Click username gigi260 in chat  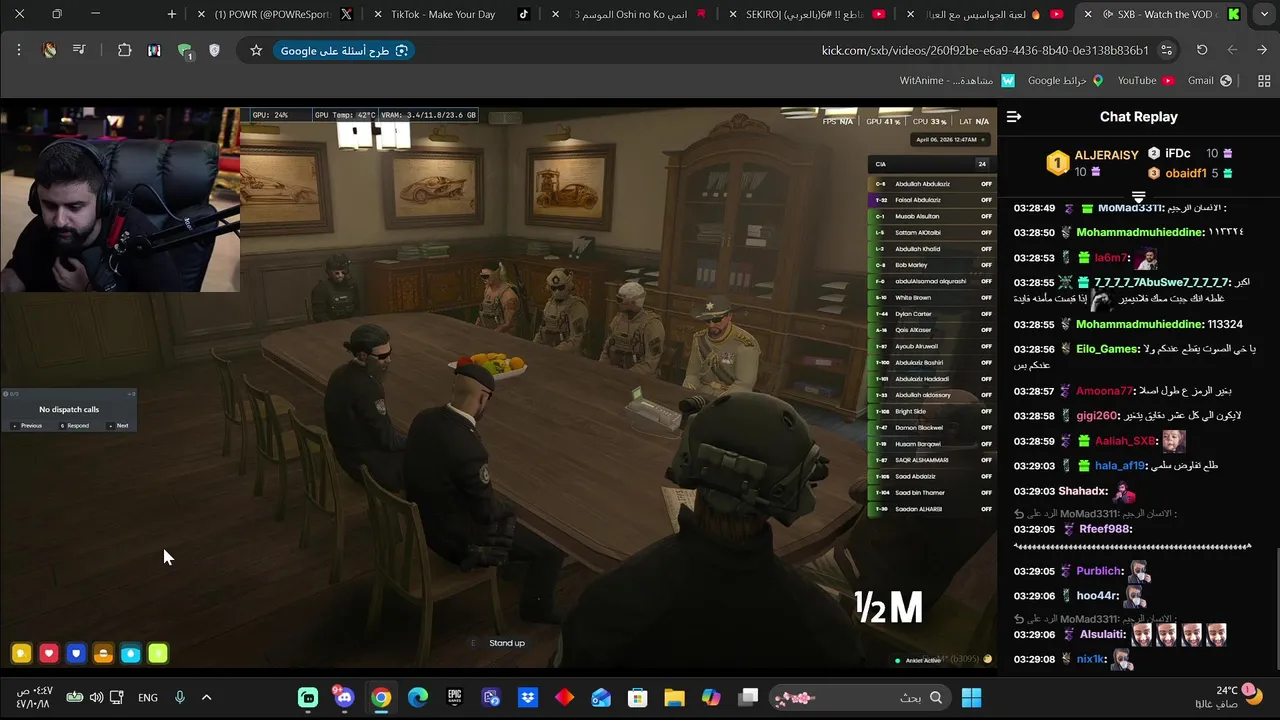coord(1096,415)
